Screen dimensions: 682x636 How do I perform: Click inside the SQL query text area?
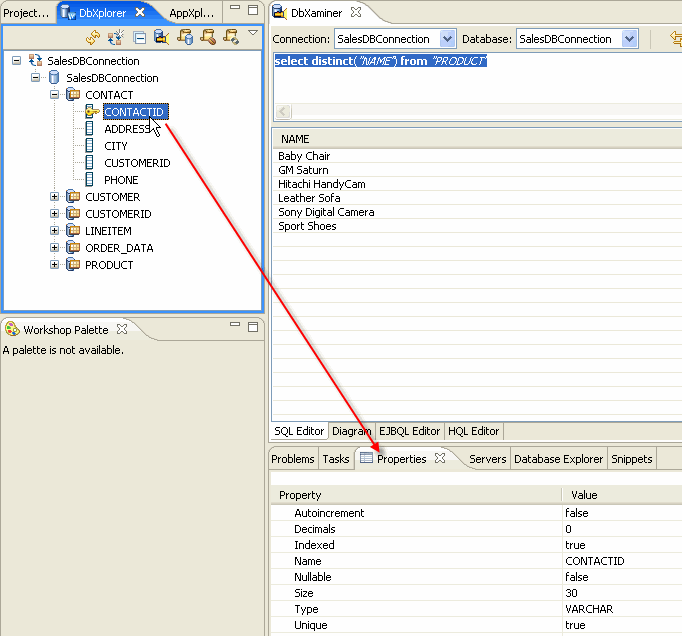tap(476, 80)
